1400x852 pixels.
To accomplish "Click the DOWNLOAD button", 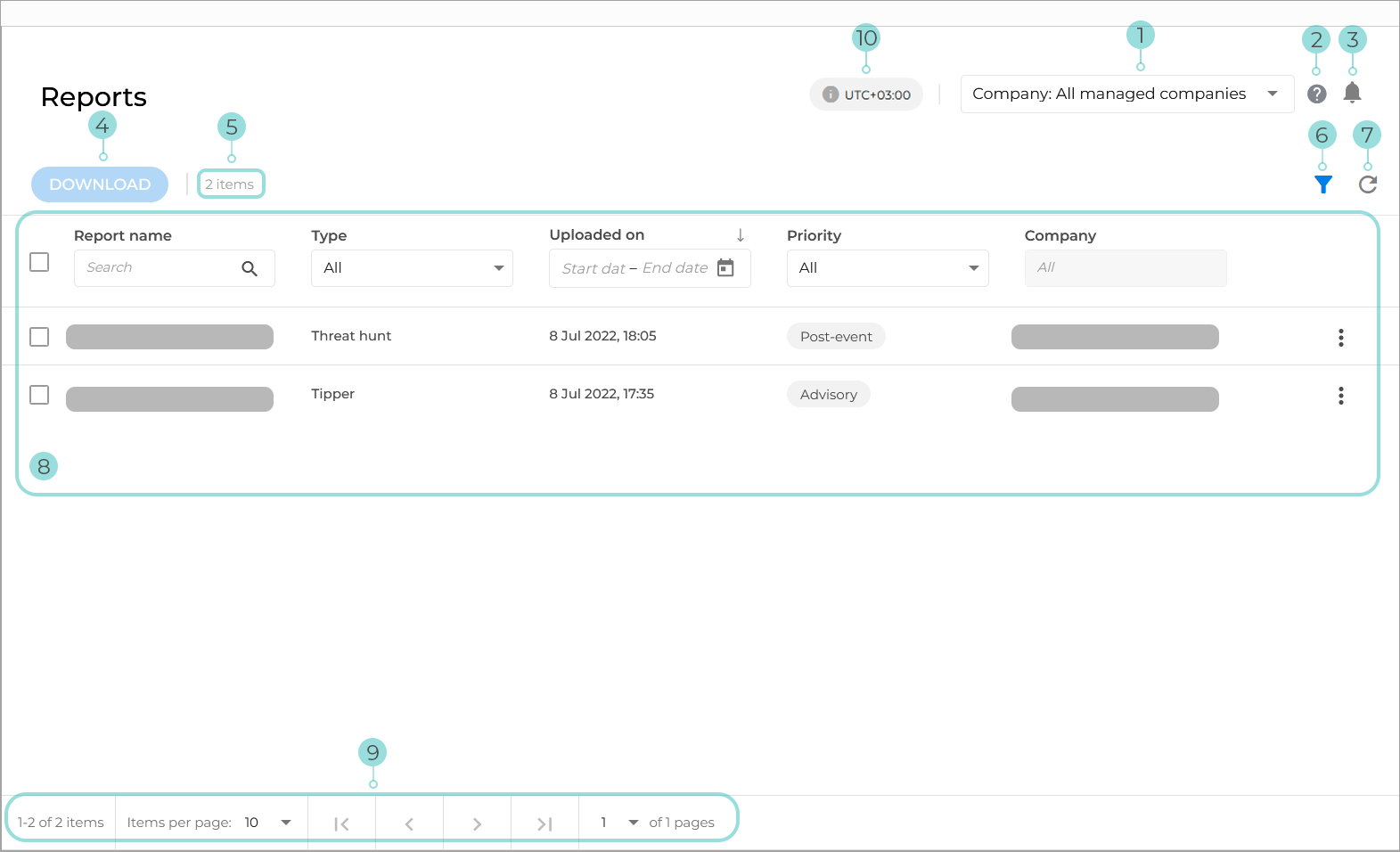I will [x=100, y=184].
